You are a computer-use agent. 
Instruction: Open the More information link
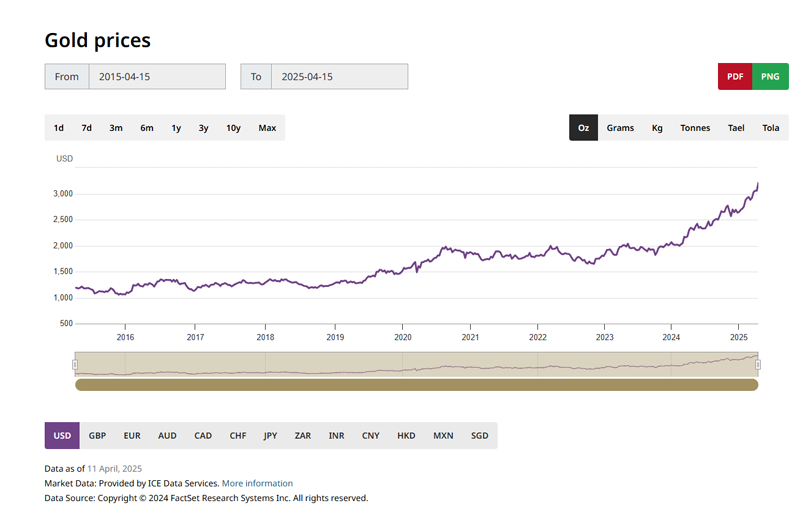(257, 483)
